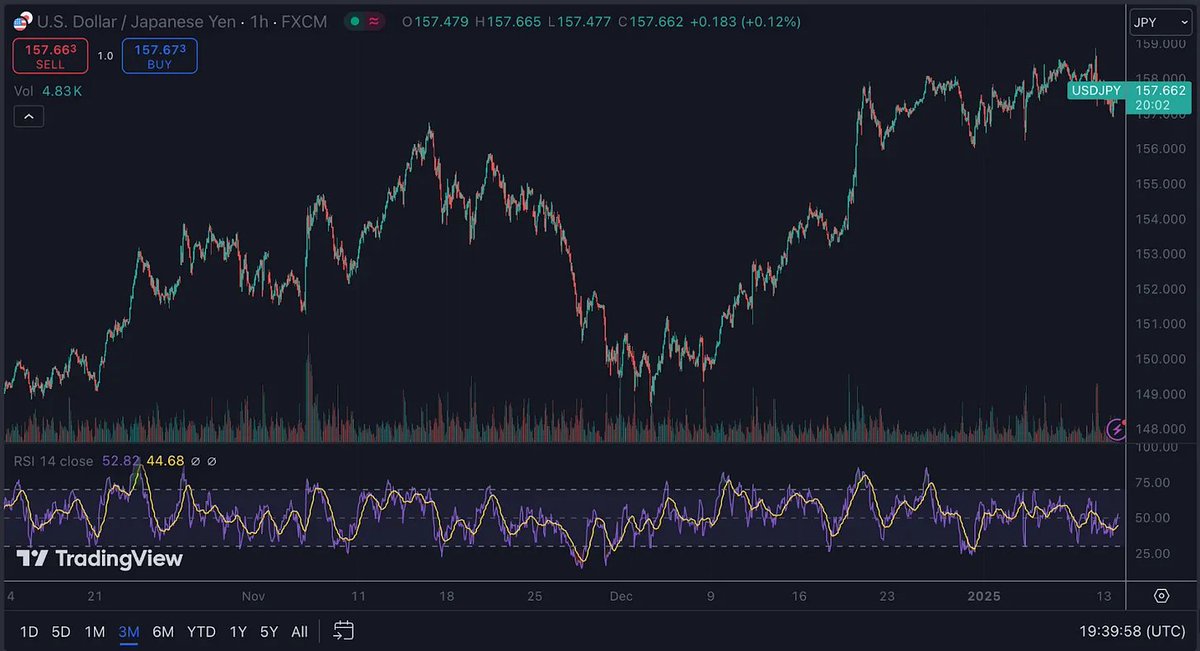Switch to the 1D time range
Image resolution: width=1200 pixels, height=651 pixels.
[29, 631]
